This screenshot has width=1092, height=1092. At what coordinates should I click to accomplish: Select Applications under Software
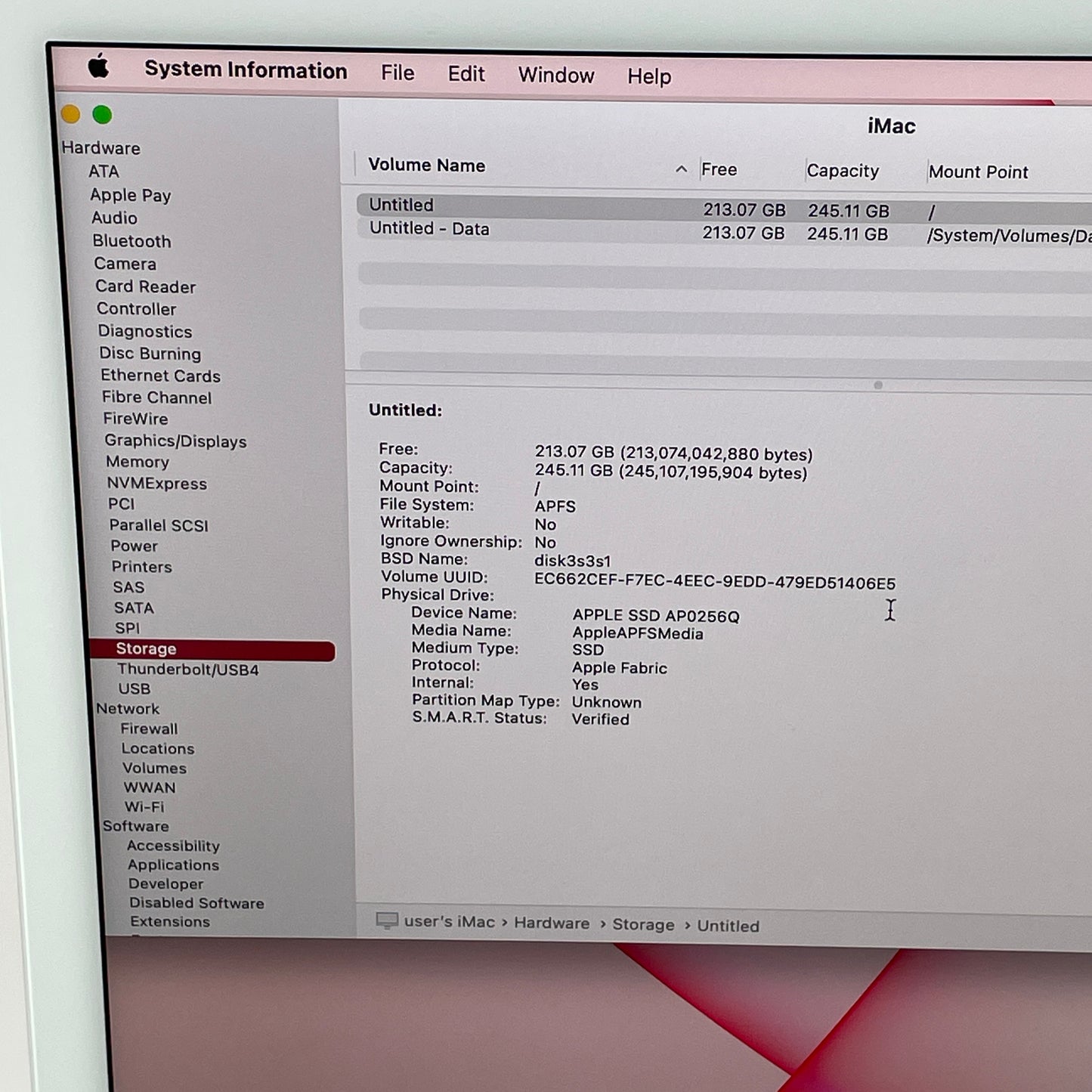point(172,865)
